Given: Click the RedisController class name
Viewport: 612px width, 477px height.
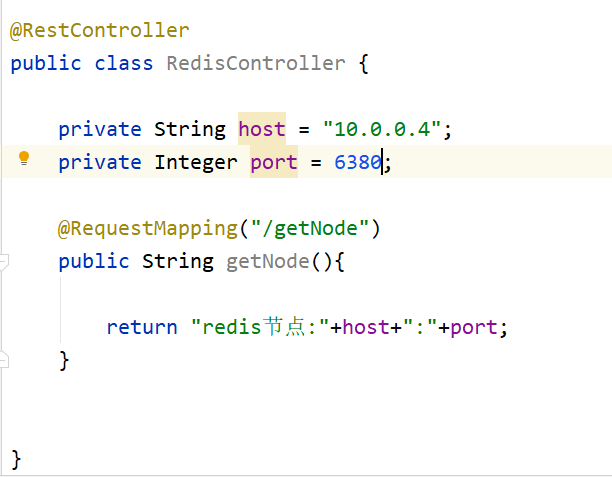Looking at the screenshot, I should [x=256, y=63].
